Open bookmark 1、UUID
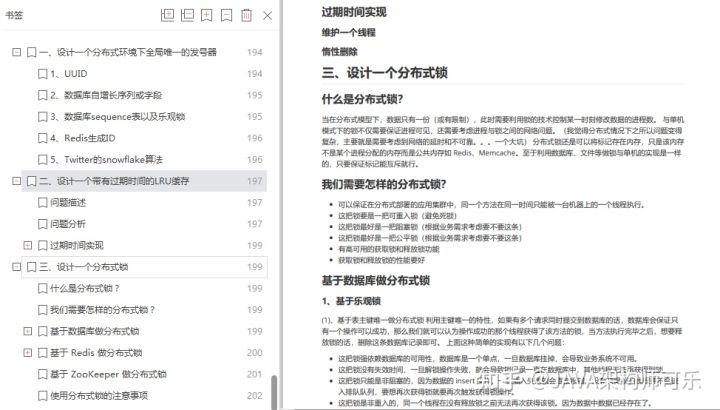This screenshot has height=410, width=720. click(68, 73)
